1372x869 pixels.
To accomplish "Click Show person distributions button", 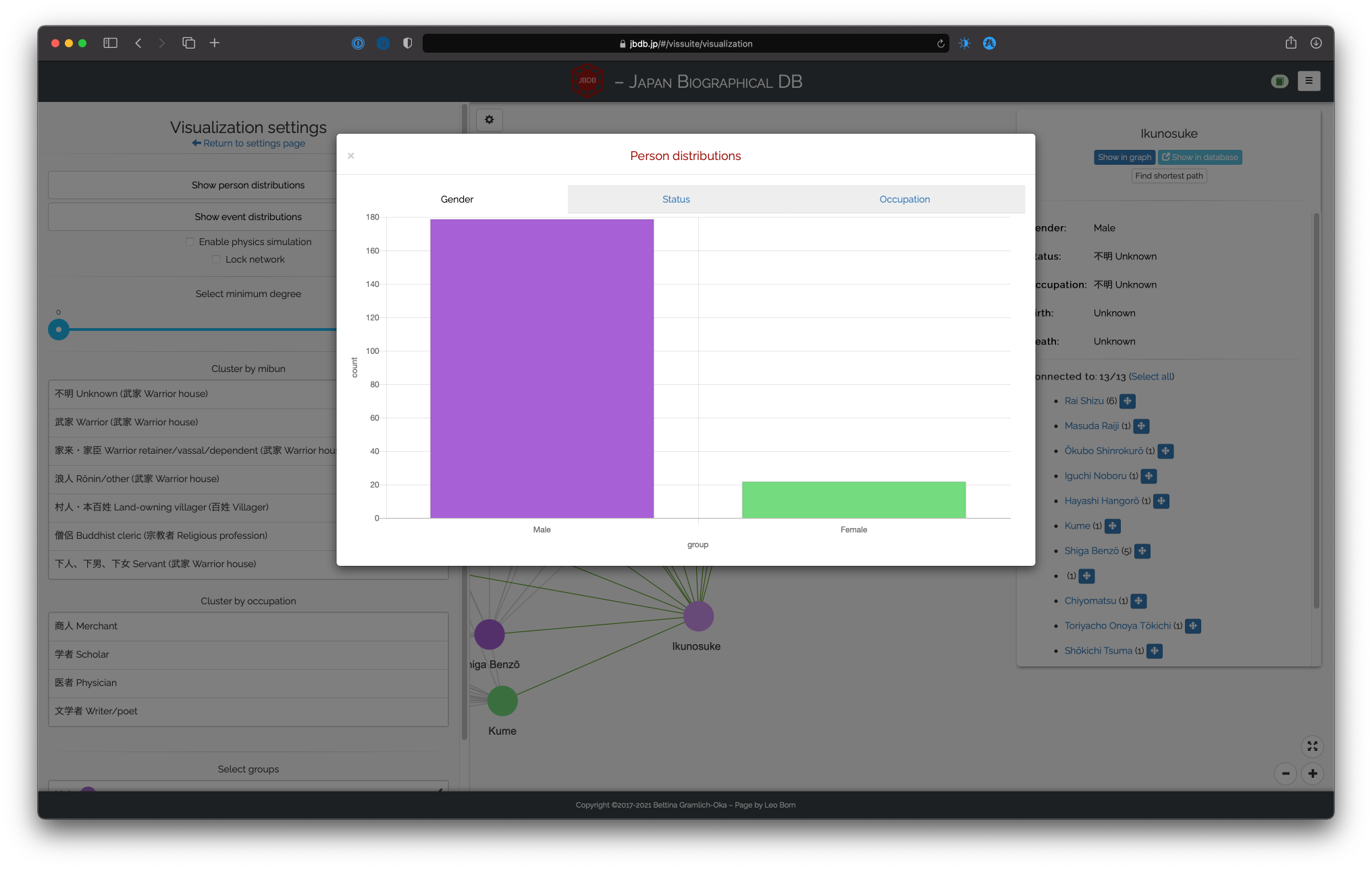I will pyautogui.click(x=248, y=185).
